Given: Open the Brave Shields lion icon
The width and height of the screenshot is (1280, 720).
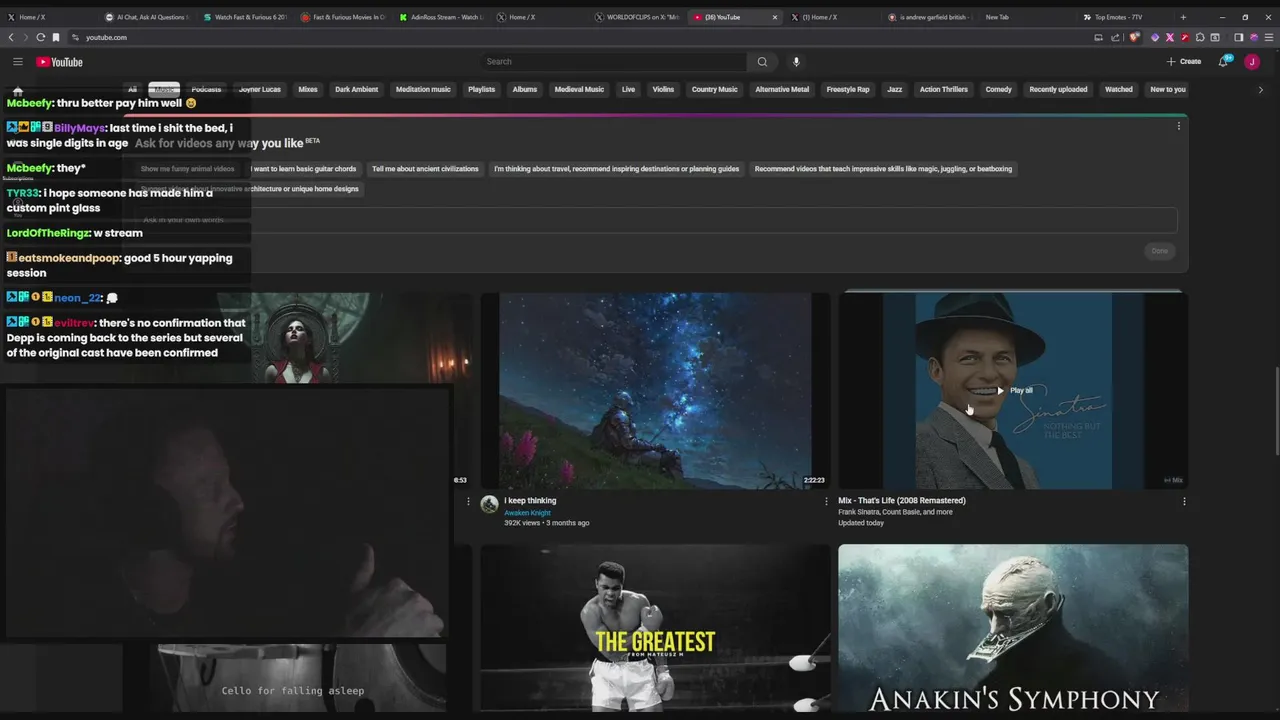Looking at the screenshot, I should 1134,37.
